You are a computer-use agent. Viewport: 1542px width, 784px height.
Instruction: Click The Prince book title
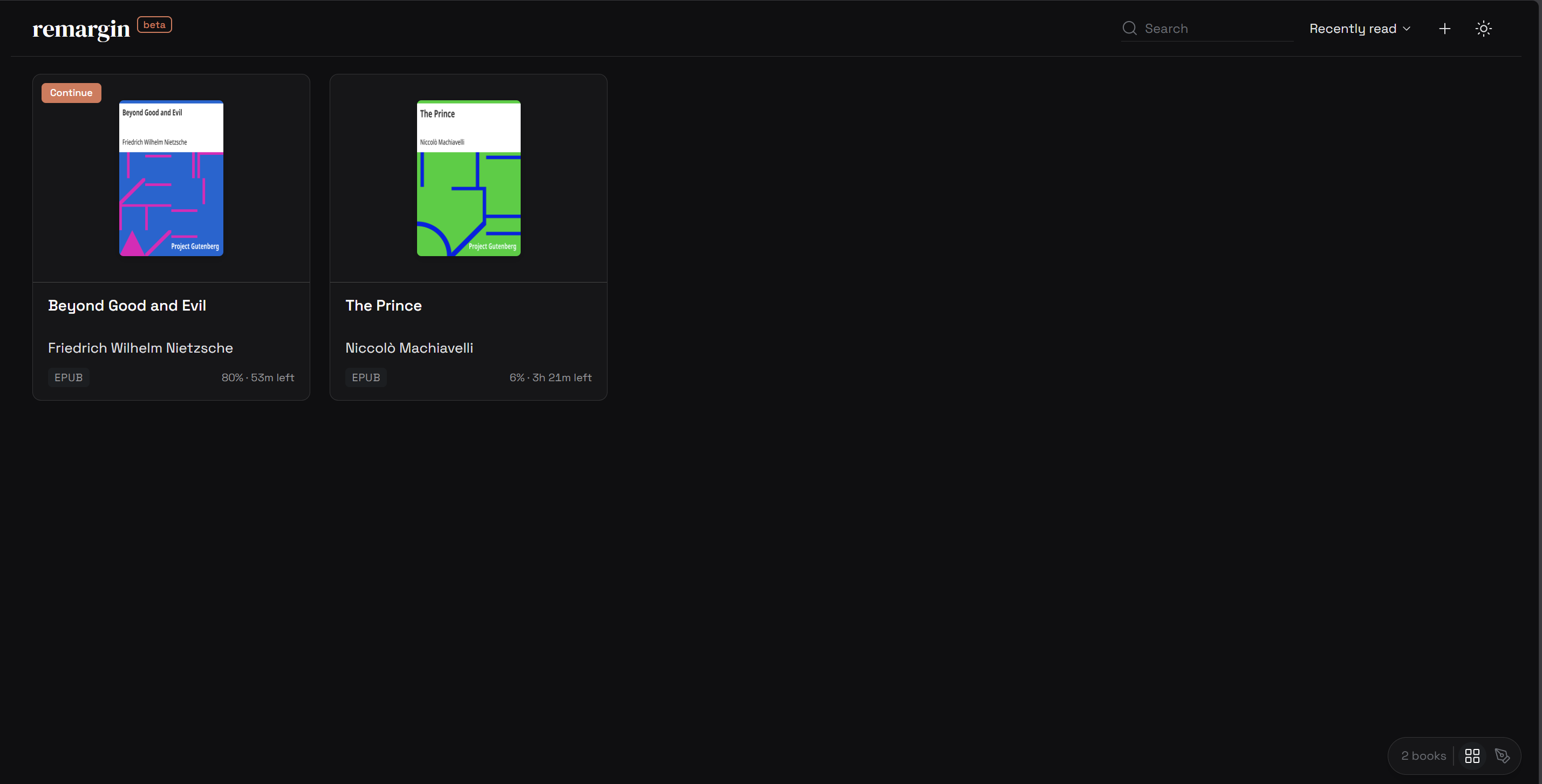click(x=384, y=306)
